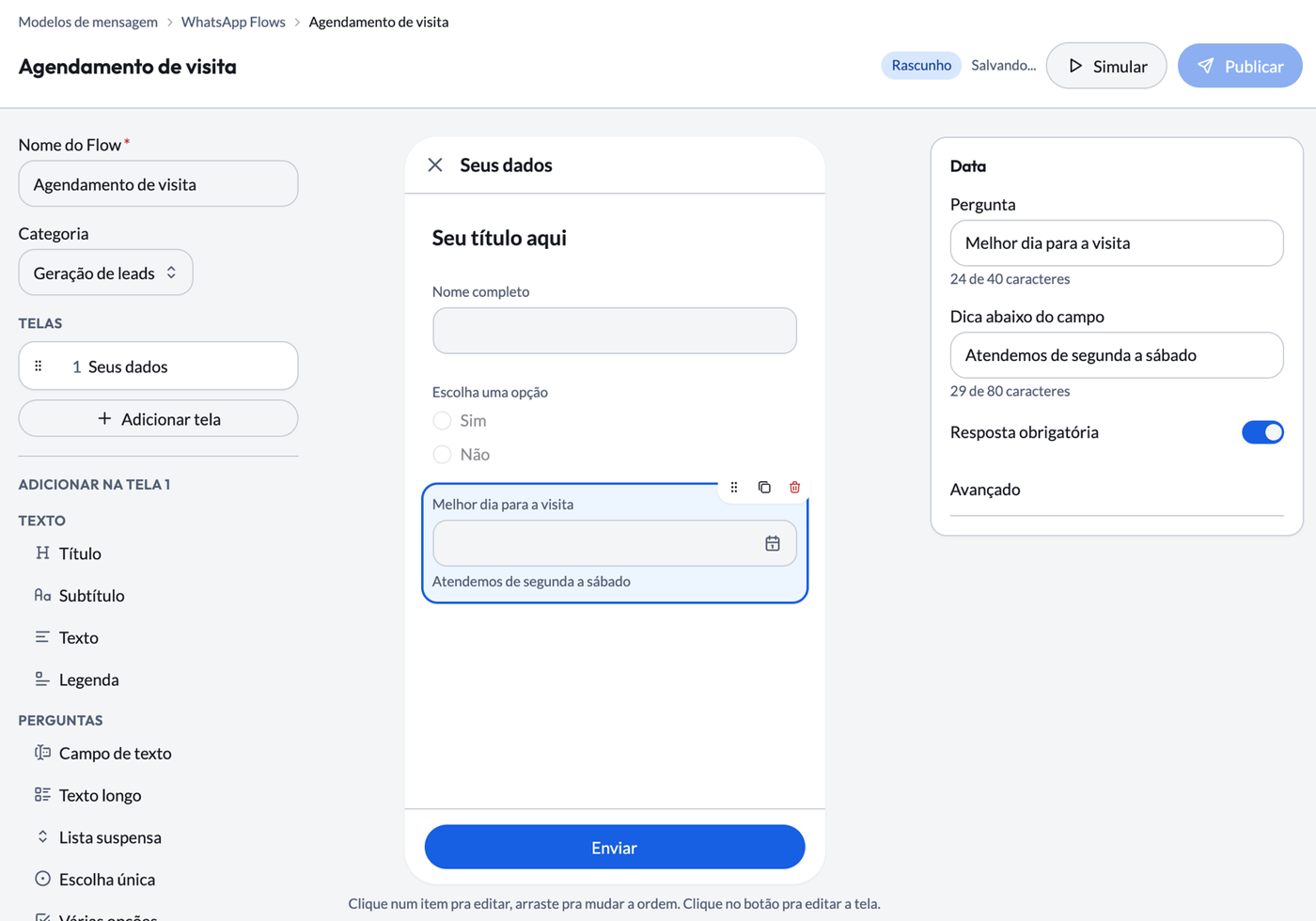Image resolution: width=1316 pixels, height=921 pixels.
Task: Click the blue Enviar button
Action: coord(615,848)
